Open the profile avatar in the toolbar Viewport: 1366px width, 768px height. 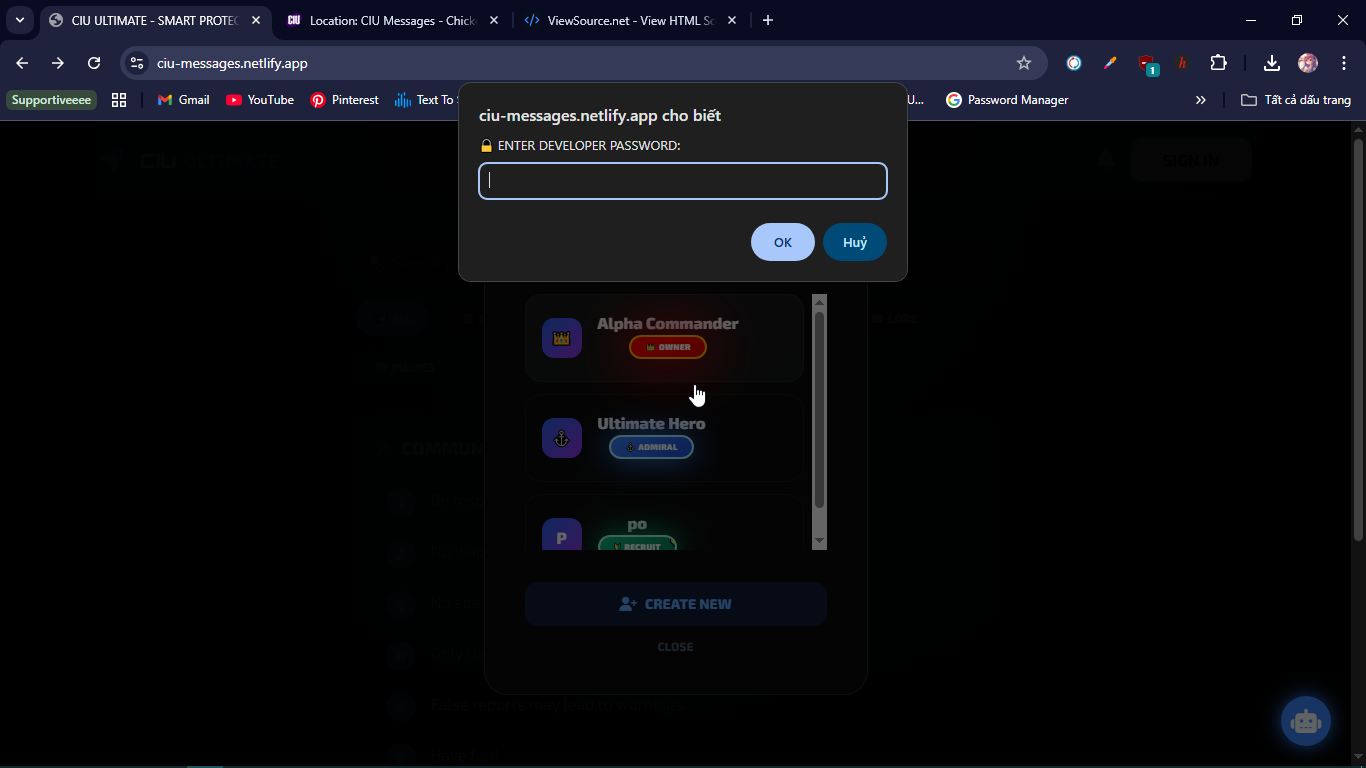pos(1307,63)
